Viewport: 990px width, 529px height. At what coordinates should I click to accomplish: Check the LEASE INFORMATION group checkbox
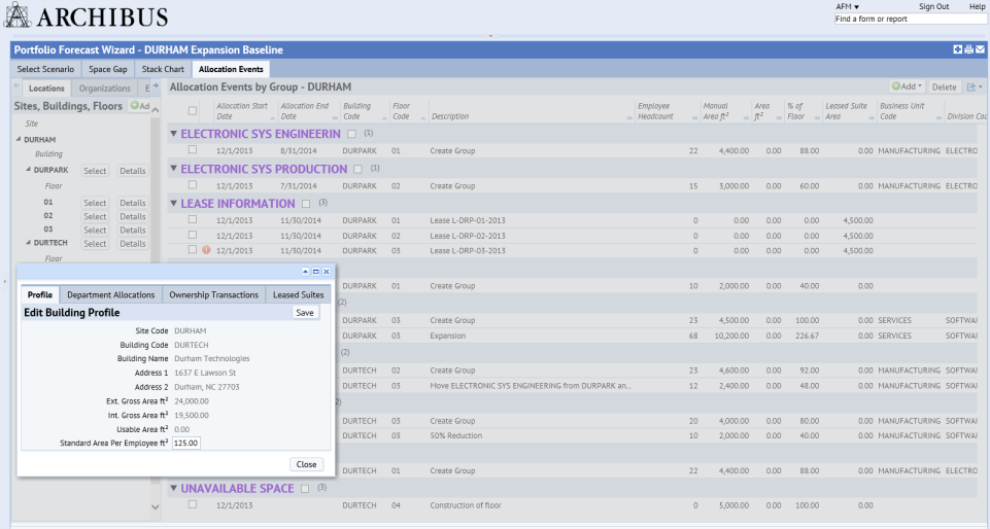click(x=306, y=204)
